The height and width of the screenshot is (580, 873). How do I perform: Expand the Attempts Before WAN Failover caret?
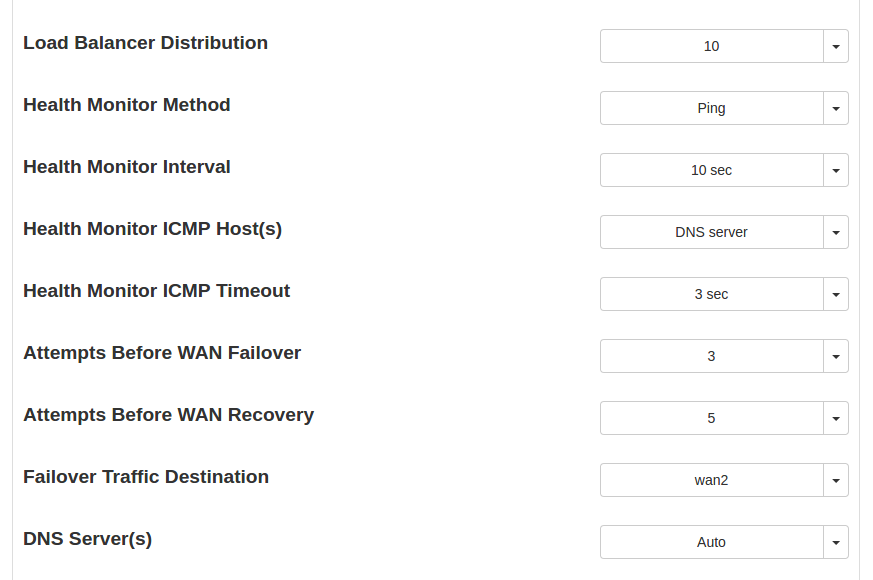836,356
